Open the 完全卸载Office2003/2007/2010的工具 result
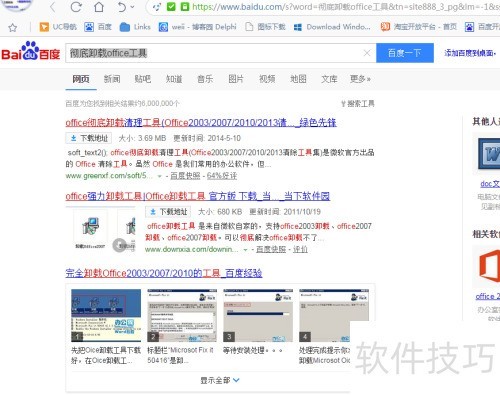 point(164,273)
